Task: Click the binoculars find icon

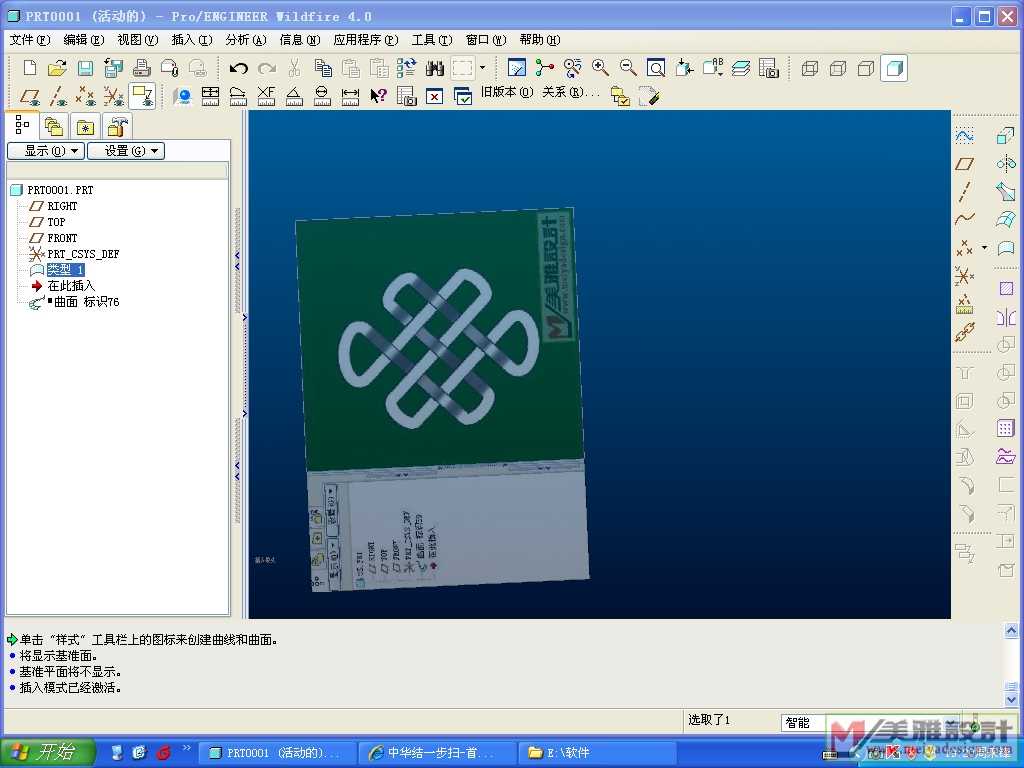Action: pyautogui.click(x=435, y=68)
